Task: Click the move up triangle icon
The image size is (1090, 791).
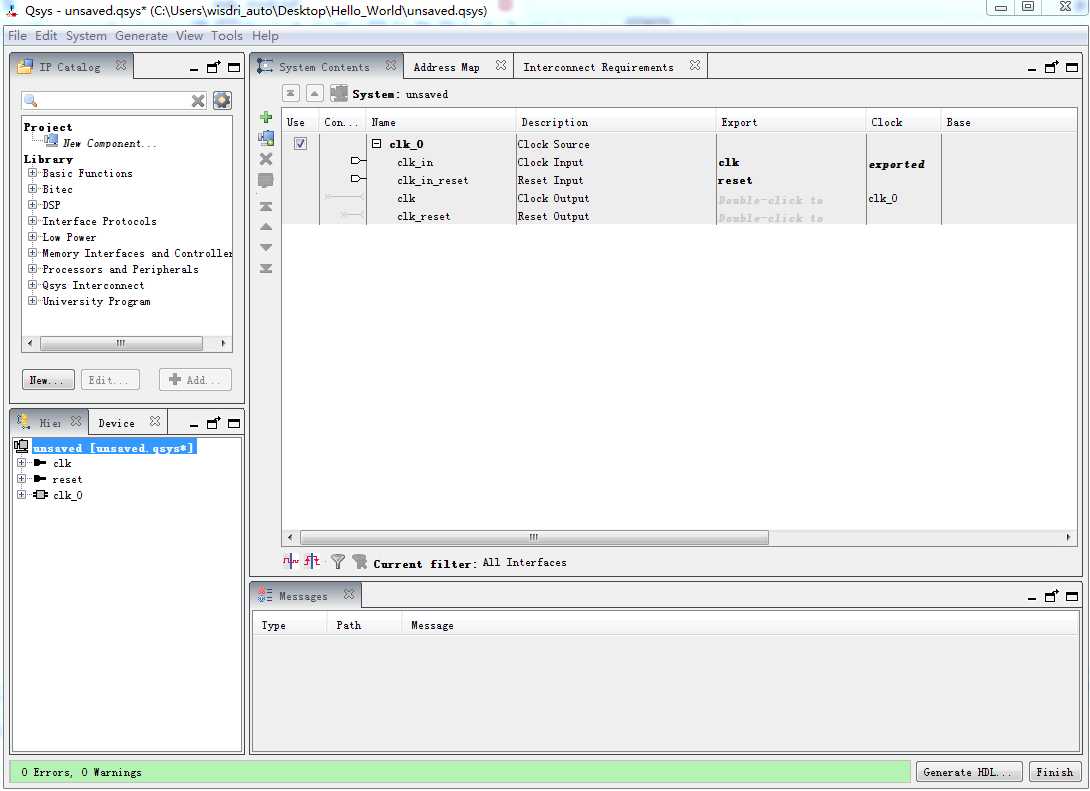Action: pyautogui.click(x=266, y=227)
